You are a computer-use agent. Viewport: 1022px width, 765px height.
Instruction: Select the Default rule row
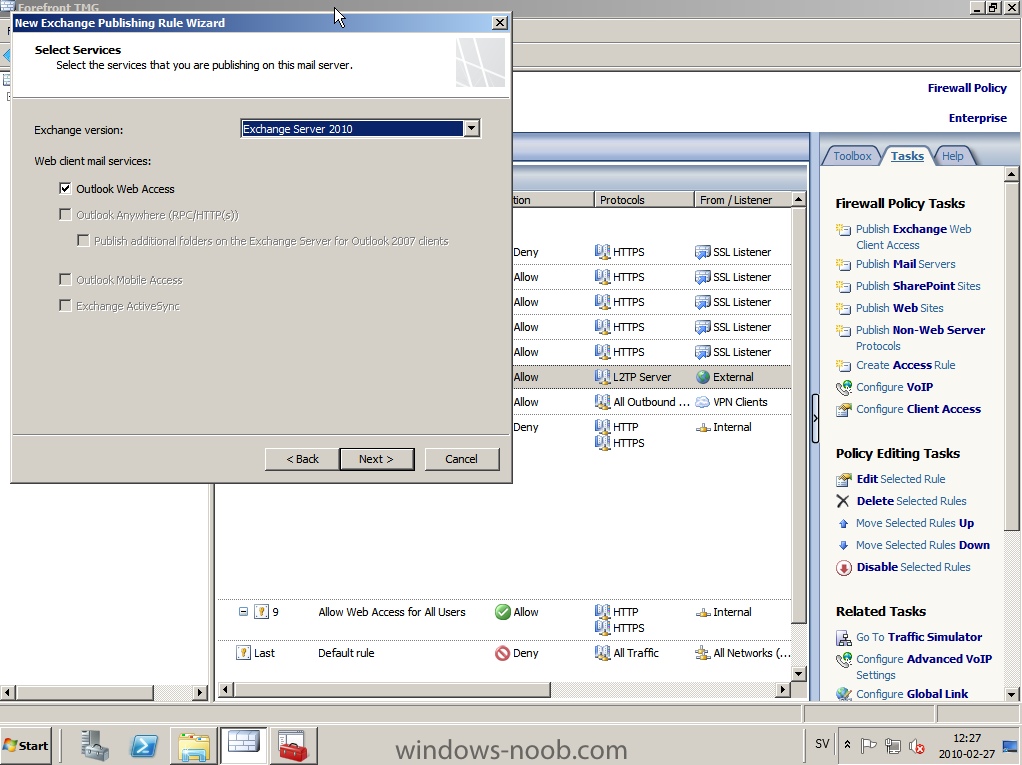point(504,653)
